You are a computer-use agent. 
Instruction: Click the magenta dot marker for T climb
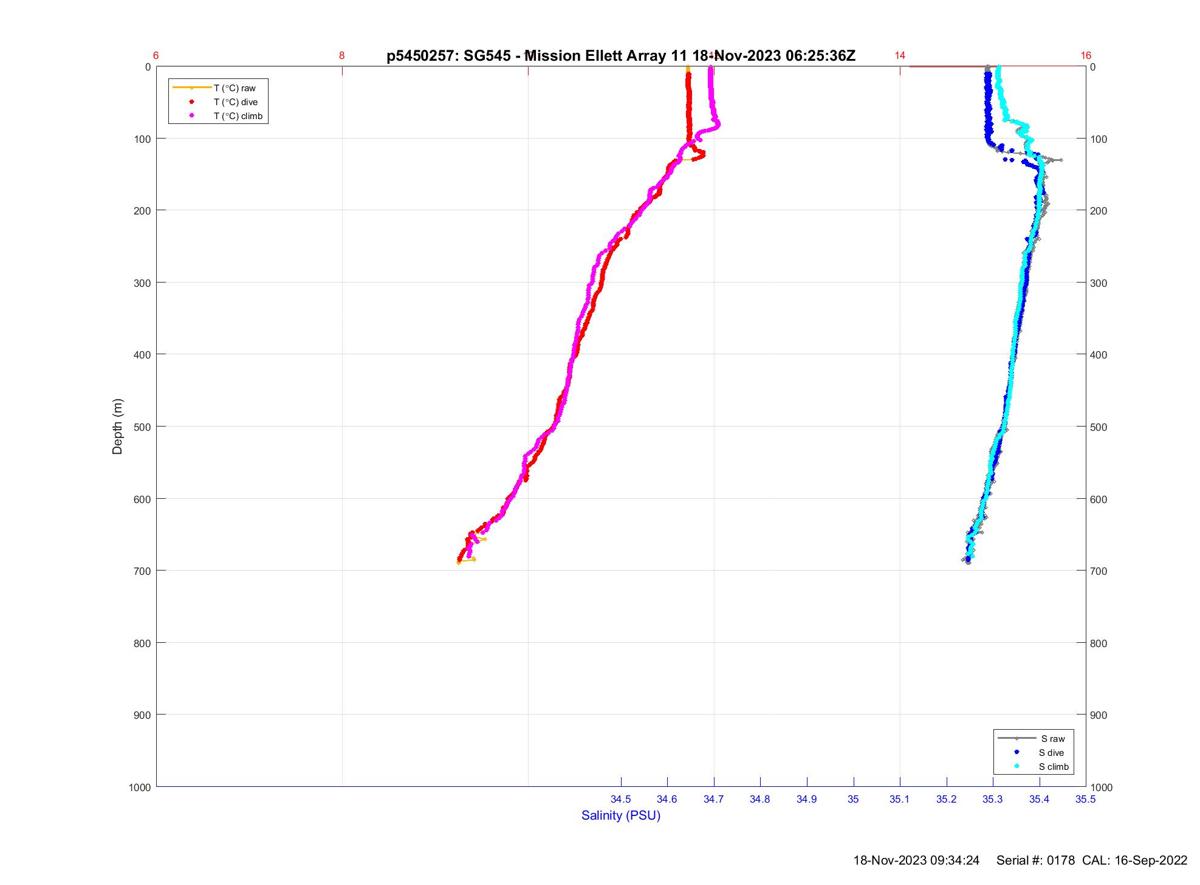[191, 116]
